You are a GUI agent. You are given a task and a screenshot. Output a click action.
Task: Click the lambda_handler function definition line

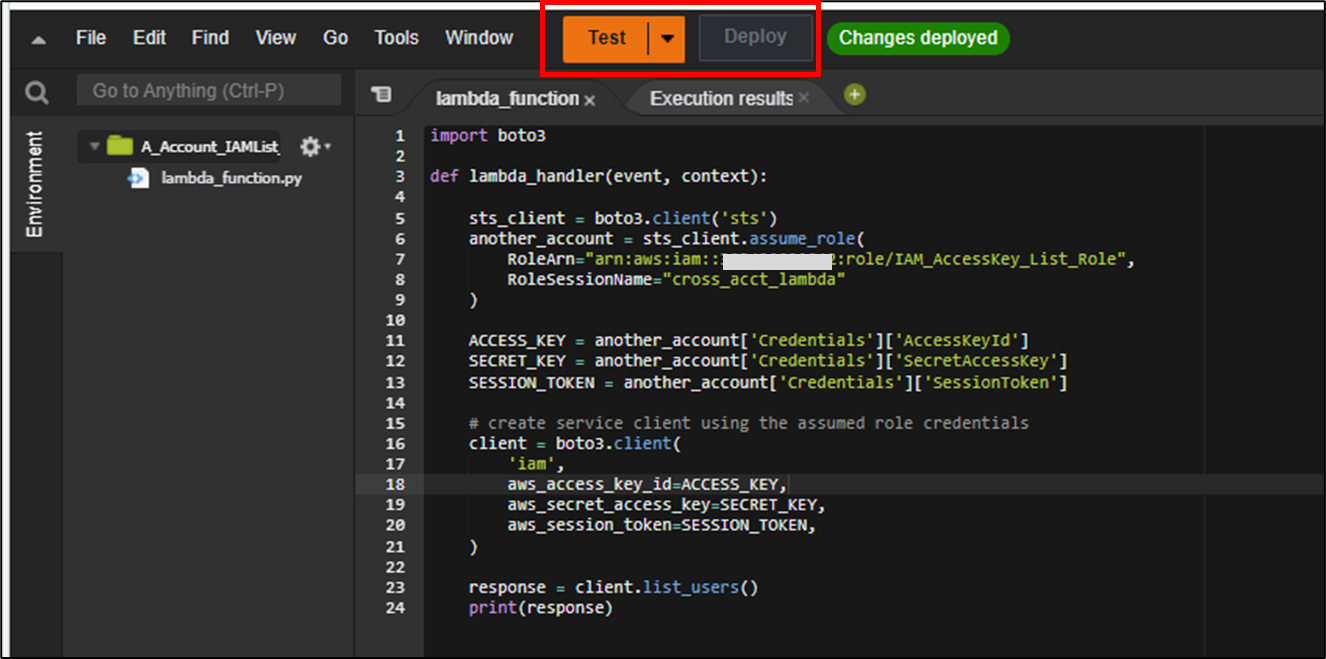598,176
